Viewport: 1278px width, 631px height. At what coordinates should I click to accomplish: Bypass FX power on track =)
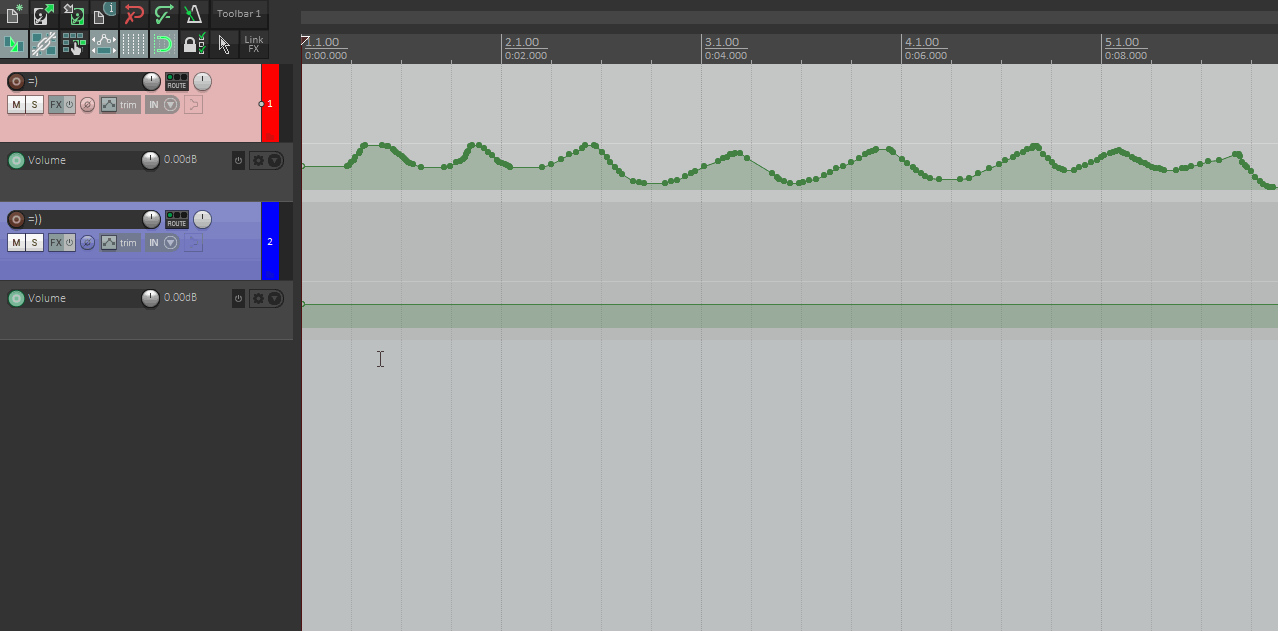tap(70, 105)
